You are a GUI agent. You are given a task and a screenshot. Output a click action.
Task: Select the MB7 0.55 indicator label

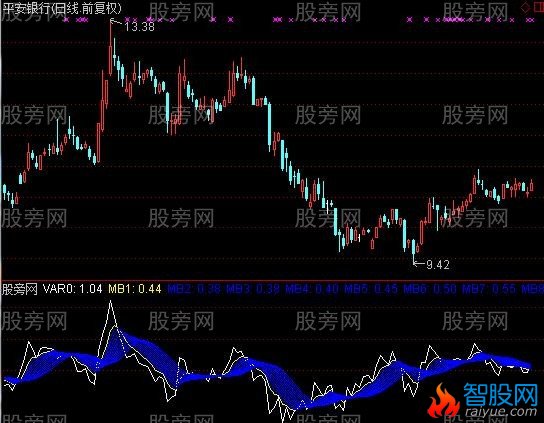(488, 289)
